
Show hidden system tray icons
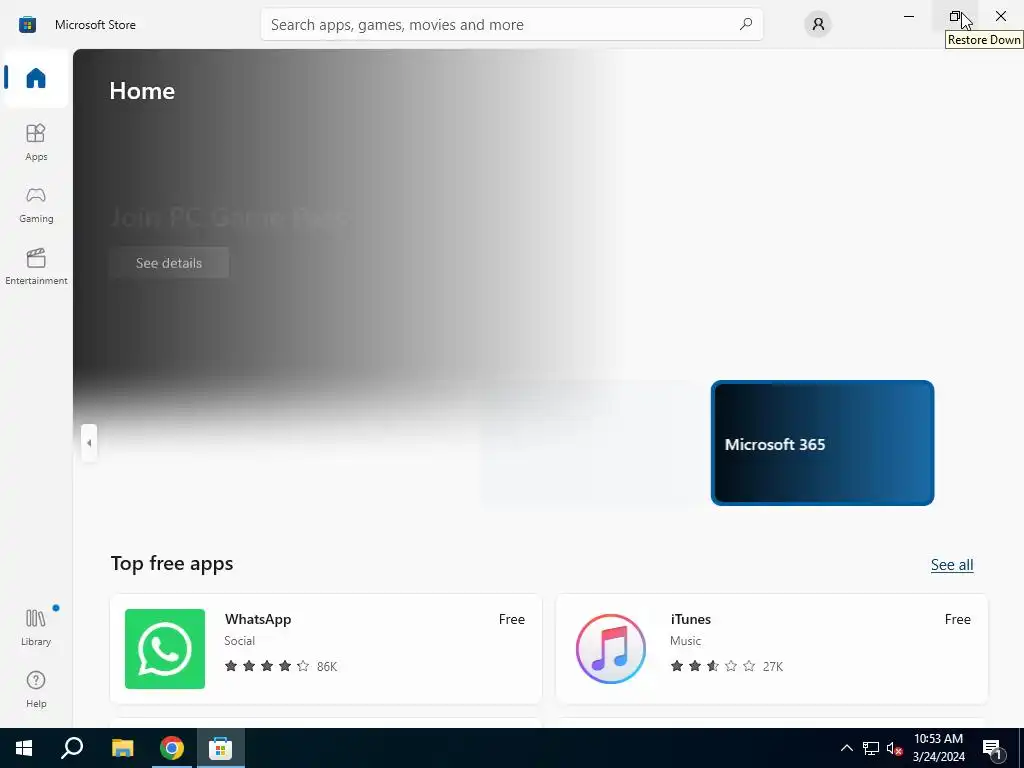click(846, 748)
